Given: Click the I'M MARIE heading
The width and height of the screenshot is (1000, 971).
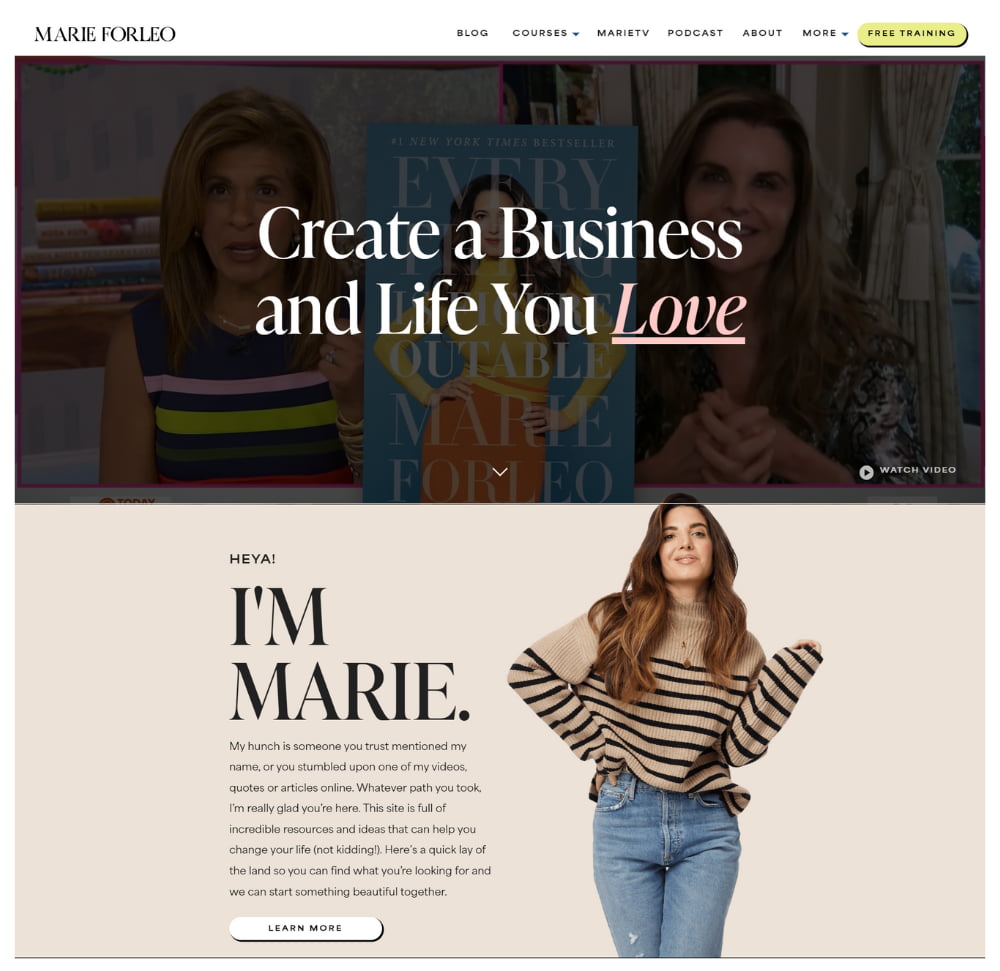Looking at the screenshot, I should pos(349,654).
